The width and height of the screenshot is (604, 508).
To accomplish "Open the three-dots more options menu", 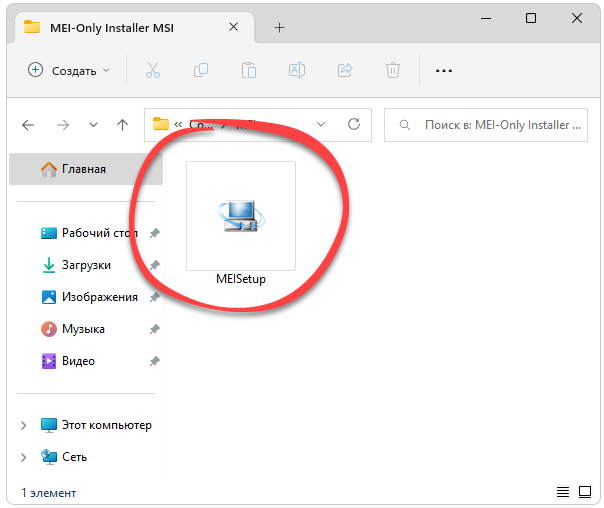I will 444,71.
